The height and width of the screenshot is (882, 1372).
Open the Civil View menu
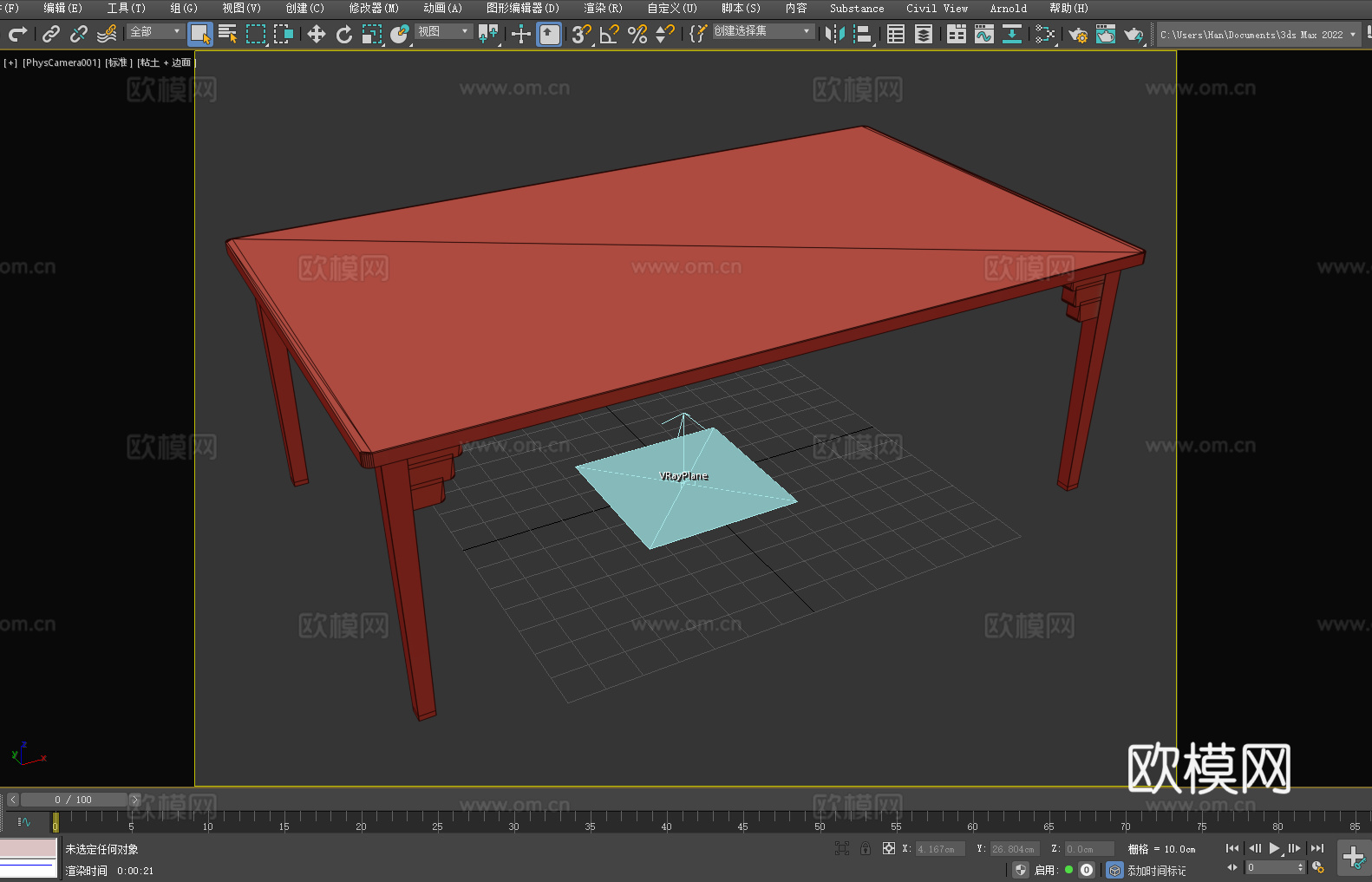click(937, 8)
